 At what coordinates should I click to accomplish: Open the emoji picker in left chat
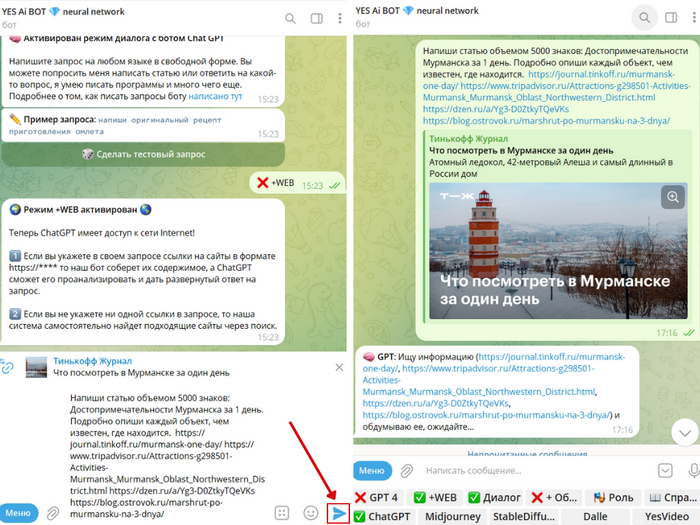pos(311,513)
